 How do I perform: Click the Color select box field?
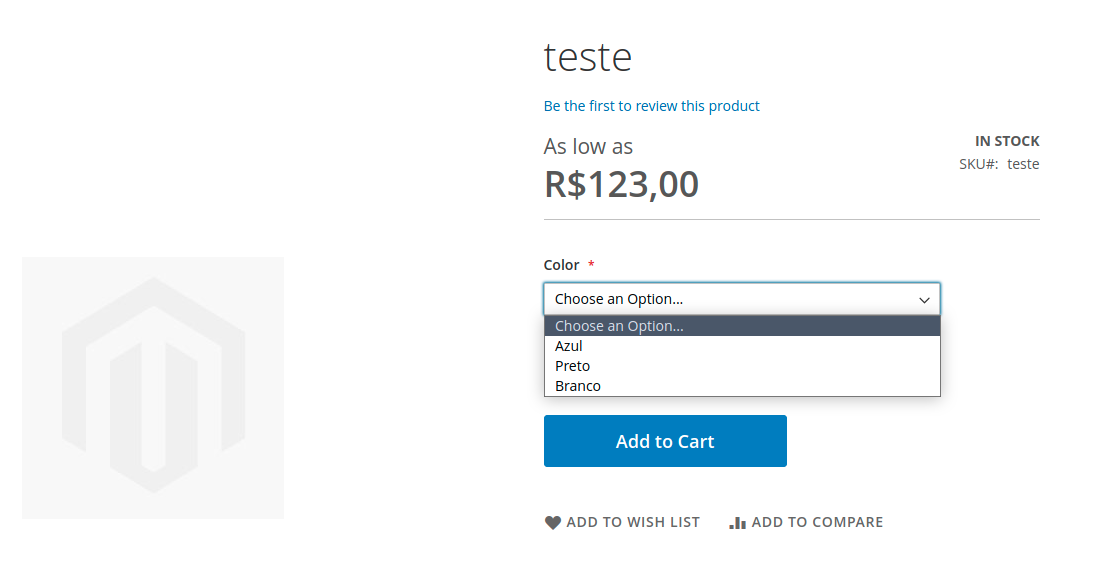pyautogui.click(x=742, y=299)
